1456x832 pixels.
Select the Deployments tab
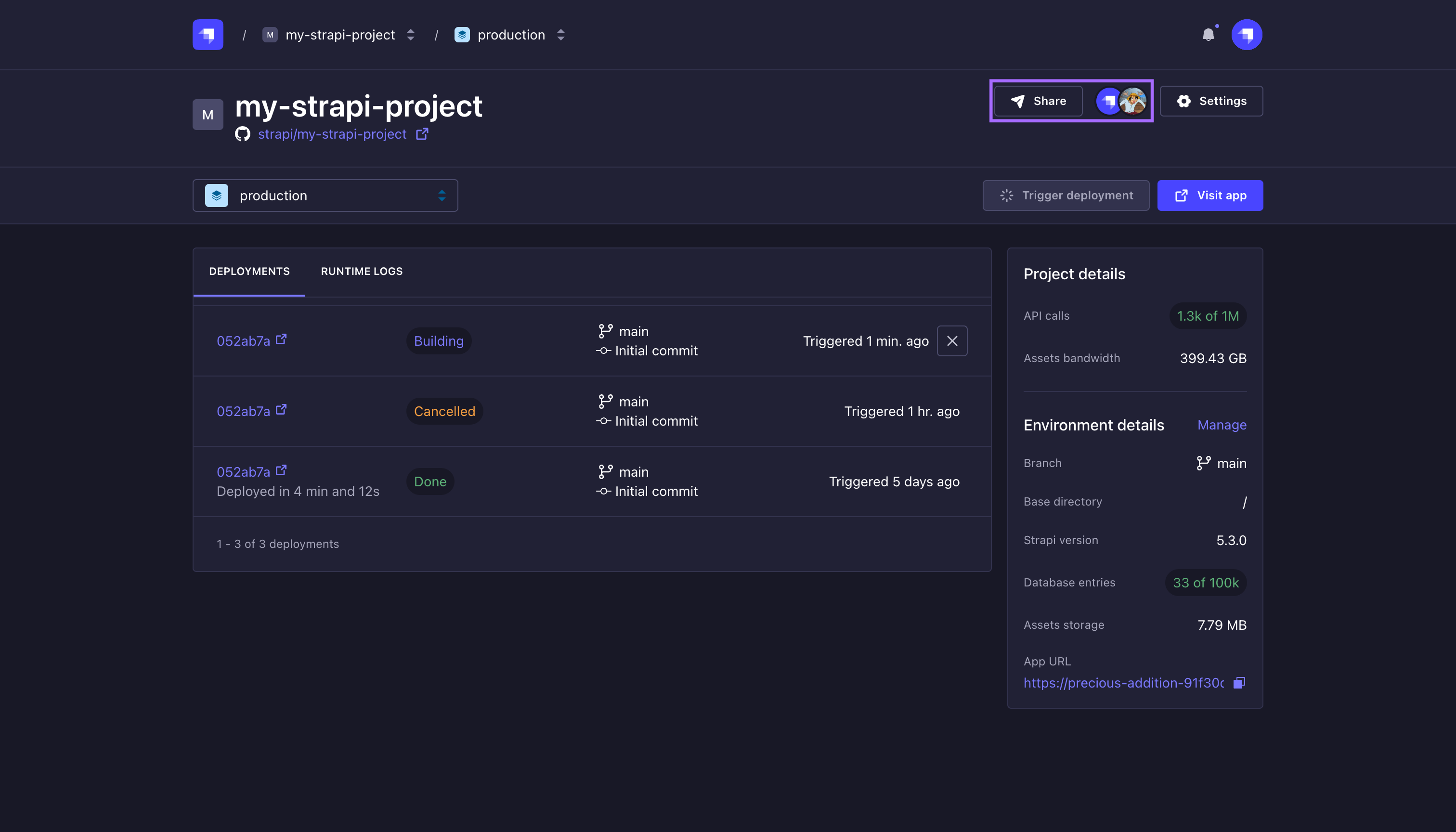[249, 272]
